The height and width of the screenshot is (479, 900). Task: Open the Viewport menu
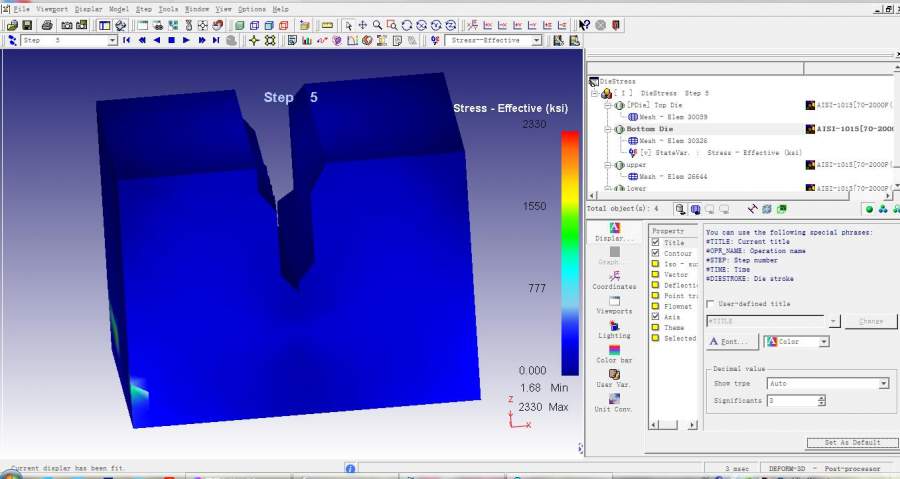pyautogui.click(x=52, y=8)
